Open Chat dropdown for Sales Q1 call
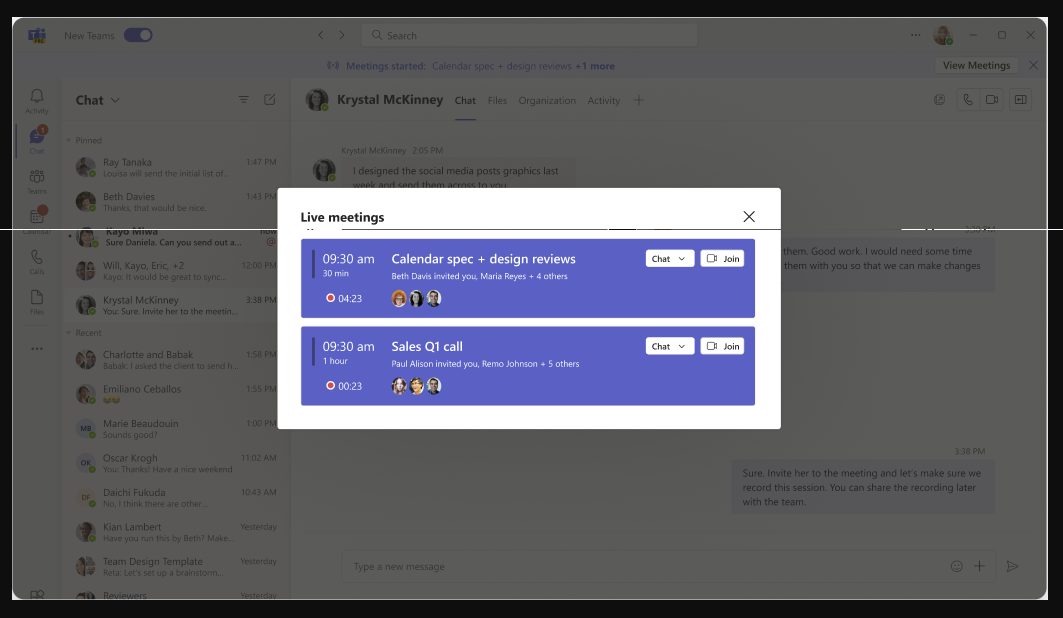Image resolution: width=1063 pixels, height=618 pixels. tap(670, 346)
